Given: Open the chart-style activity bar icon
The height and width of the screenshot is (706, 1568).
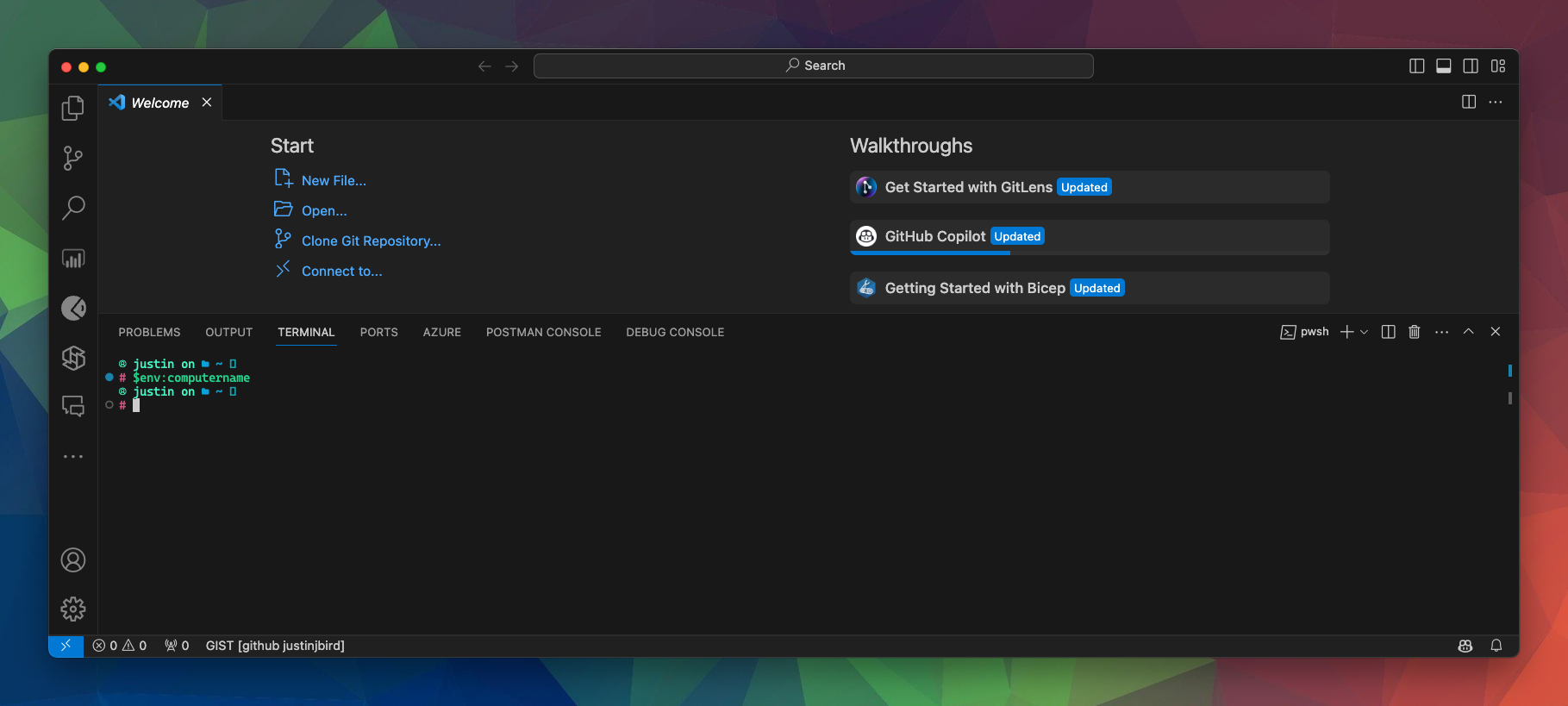Looking at the screenshot, I should point(73,258).
